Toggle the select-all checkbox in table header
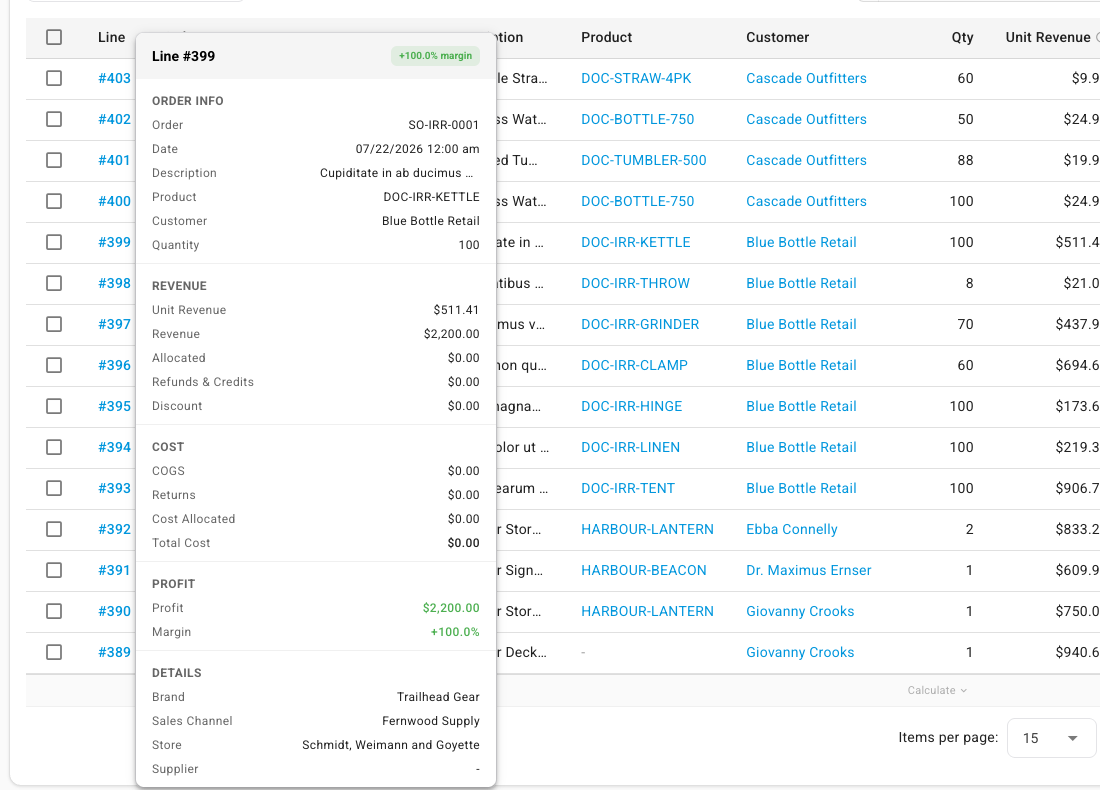The height and width of the screenshot is (790, 1100). (x=54, y=37)
